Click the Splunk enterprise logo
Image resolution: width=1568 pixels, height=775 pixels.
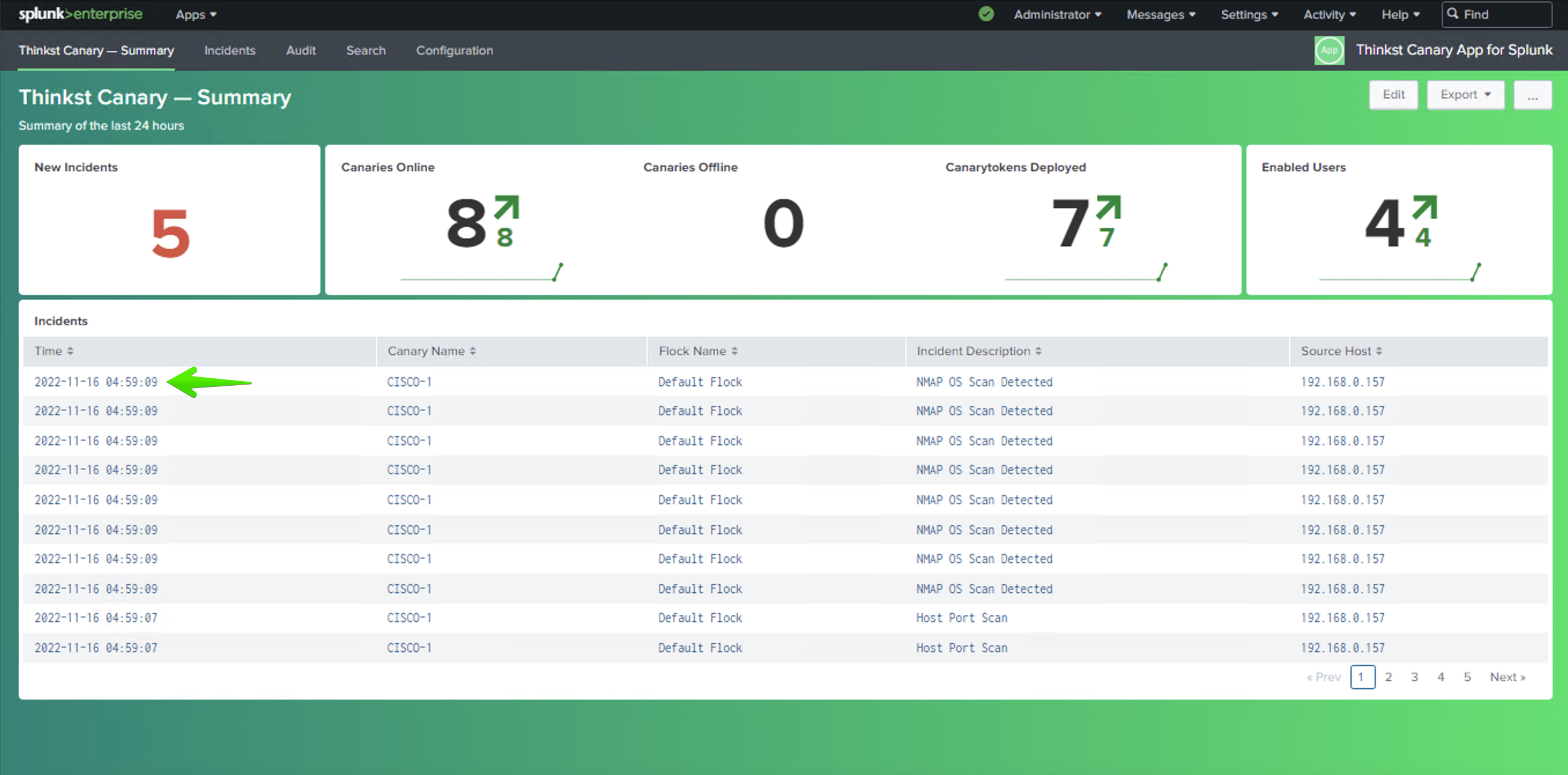(80, 14)
